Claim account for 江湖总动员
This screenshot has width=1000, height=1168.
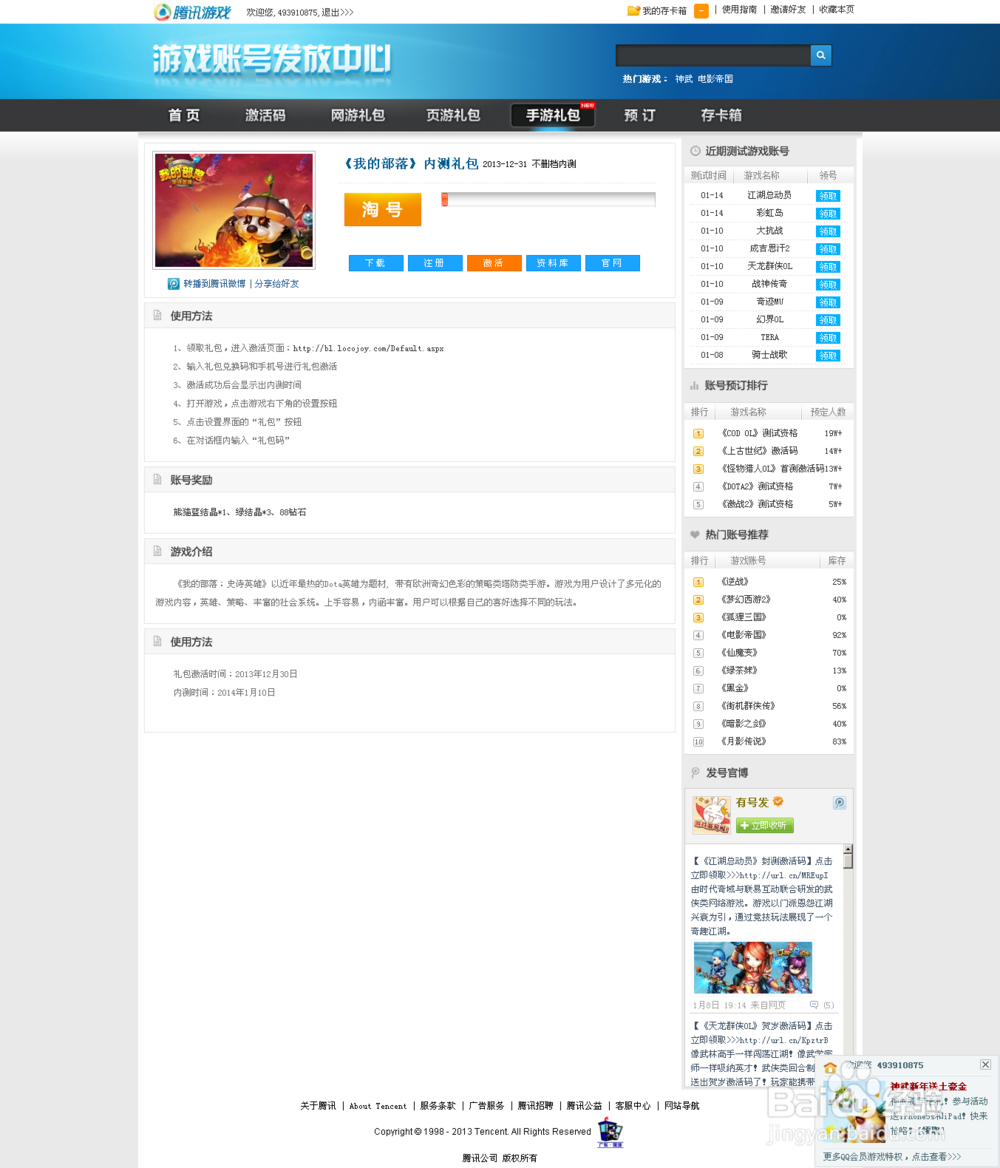click(827, 196)
